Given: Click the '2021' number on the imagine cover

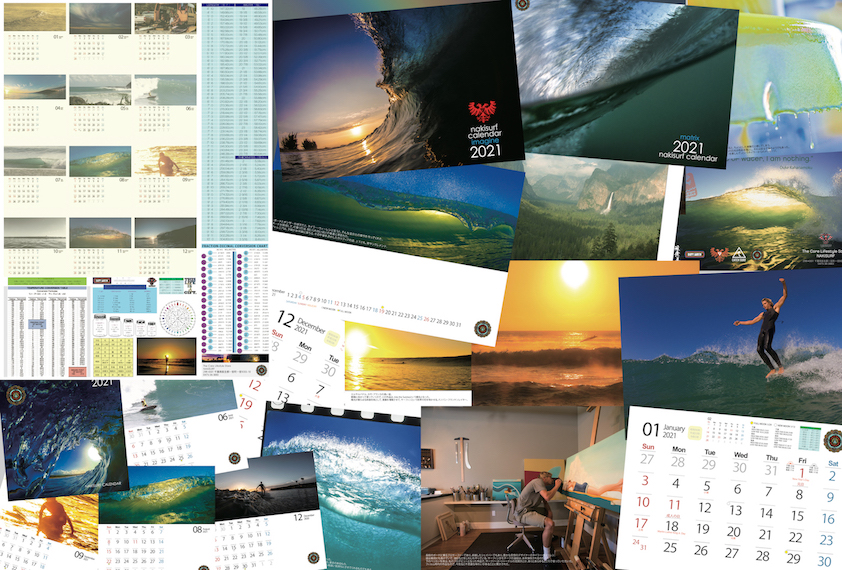Looking at the screenshot, I should tap(485, 151).
